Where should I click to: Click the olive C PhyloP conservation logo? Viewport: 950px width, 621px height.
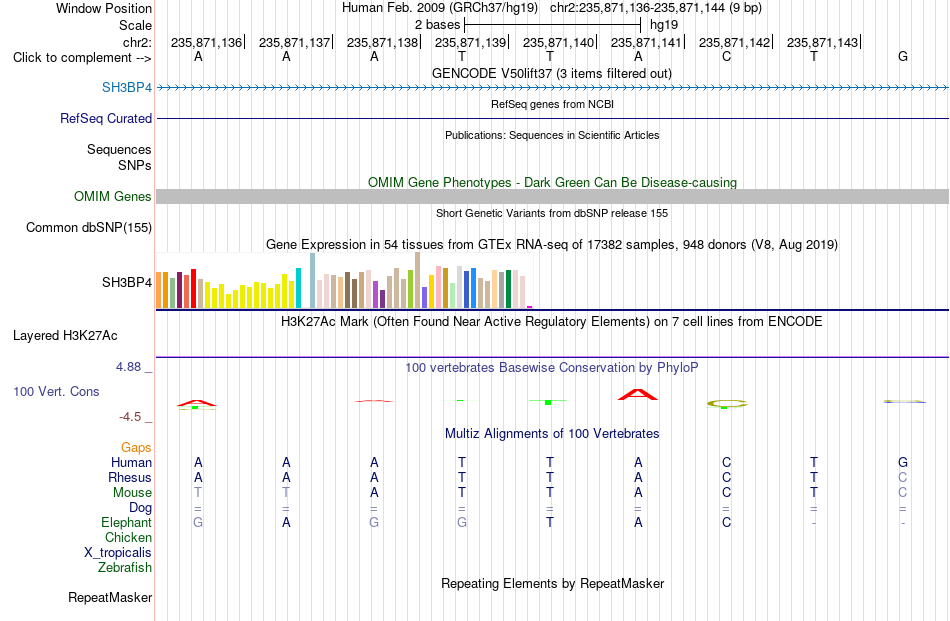coord(727,403)
